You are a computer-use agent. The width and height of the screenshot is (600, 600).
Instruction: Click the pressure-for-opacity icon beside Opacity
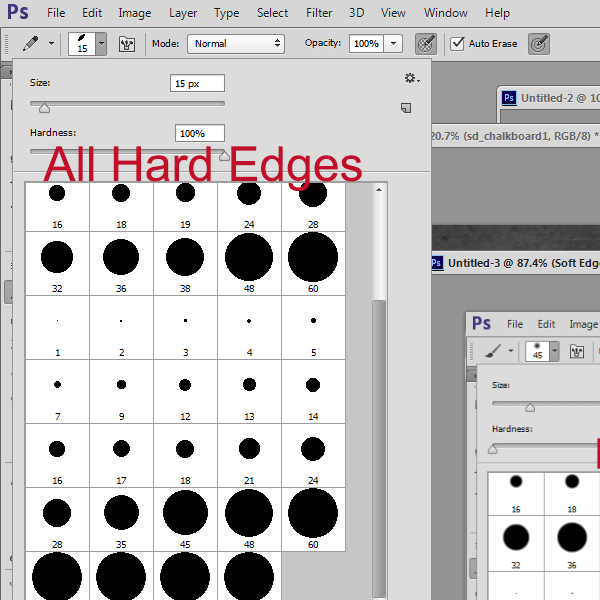426,44
